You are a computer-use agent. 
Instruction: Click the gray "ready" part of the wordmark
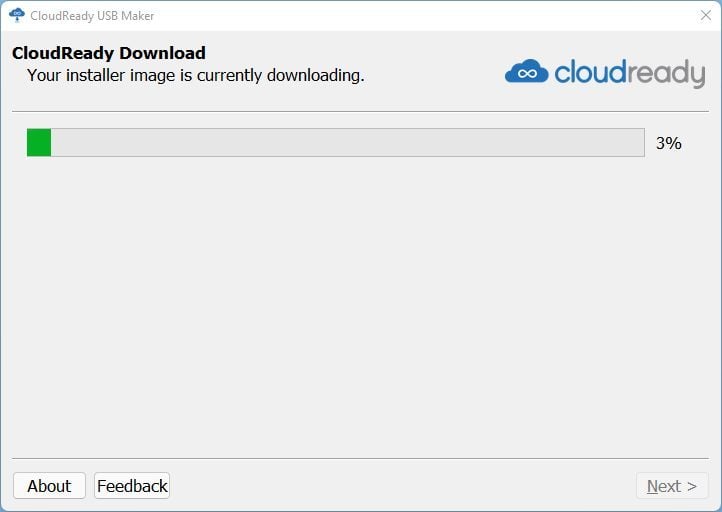[666, 74]
